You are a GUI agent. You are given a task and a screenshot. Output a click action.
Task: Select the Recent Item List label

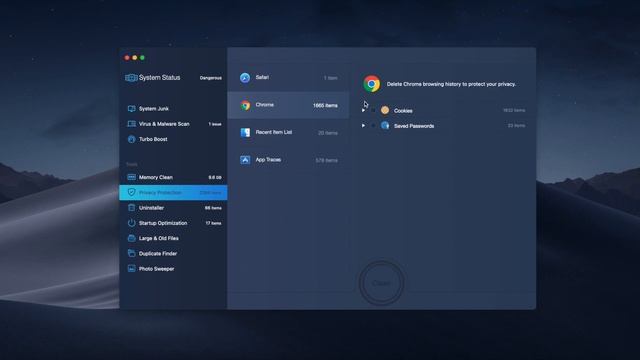tap(274, 132)
